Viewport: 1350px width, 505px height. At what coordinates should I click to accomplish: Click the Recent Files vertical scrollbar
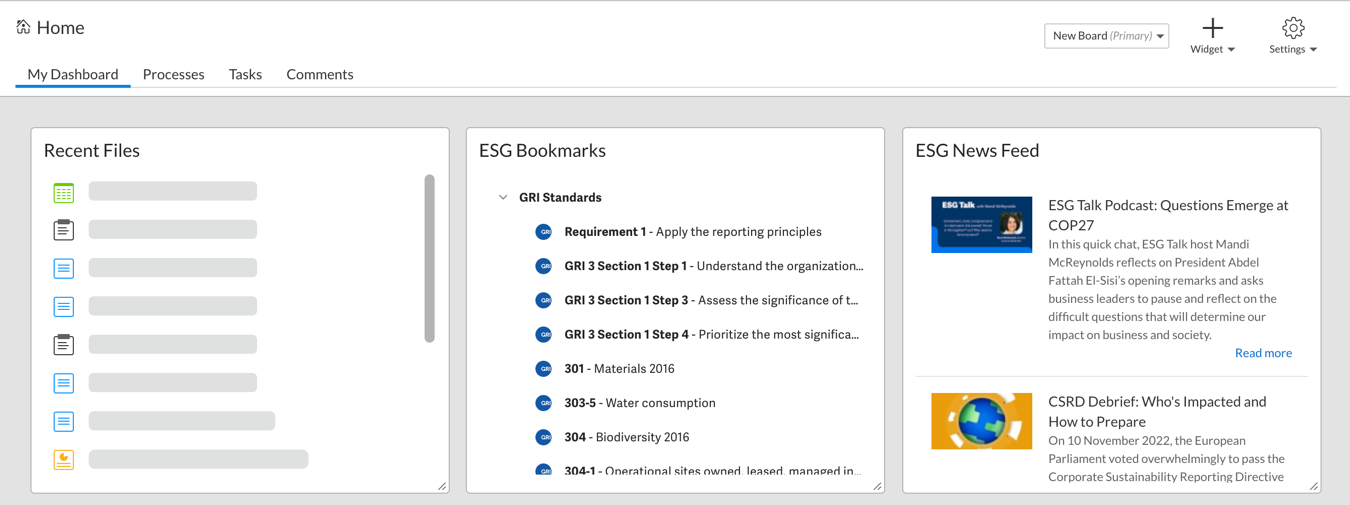[x=430, y=259]
